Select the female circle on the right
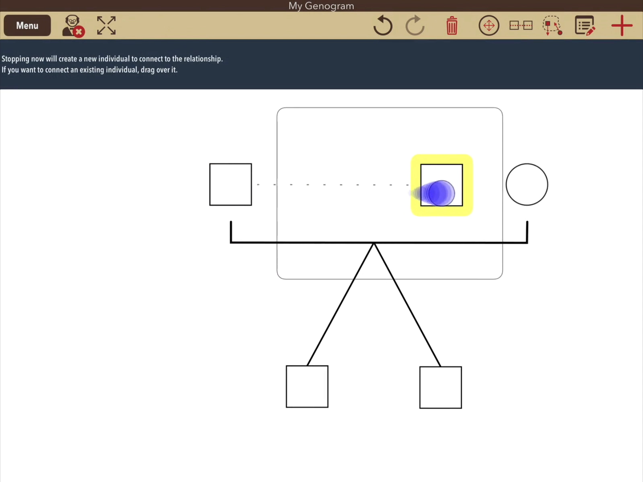Viewport: 643px width, 482px height. coord(527,185)
